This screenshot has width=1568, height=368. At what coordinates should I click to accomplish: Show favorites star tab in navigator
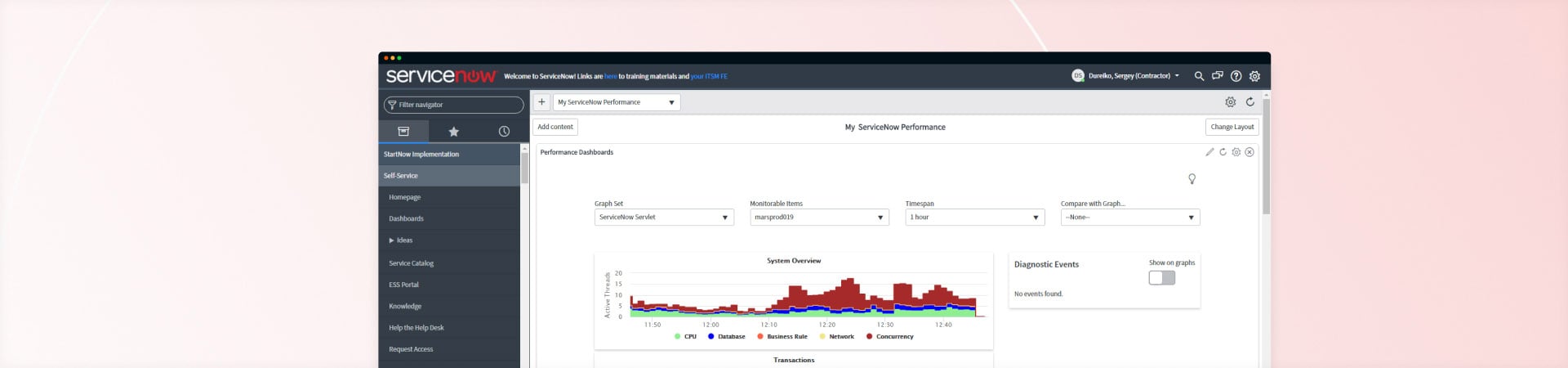pos(453,132)
